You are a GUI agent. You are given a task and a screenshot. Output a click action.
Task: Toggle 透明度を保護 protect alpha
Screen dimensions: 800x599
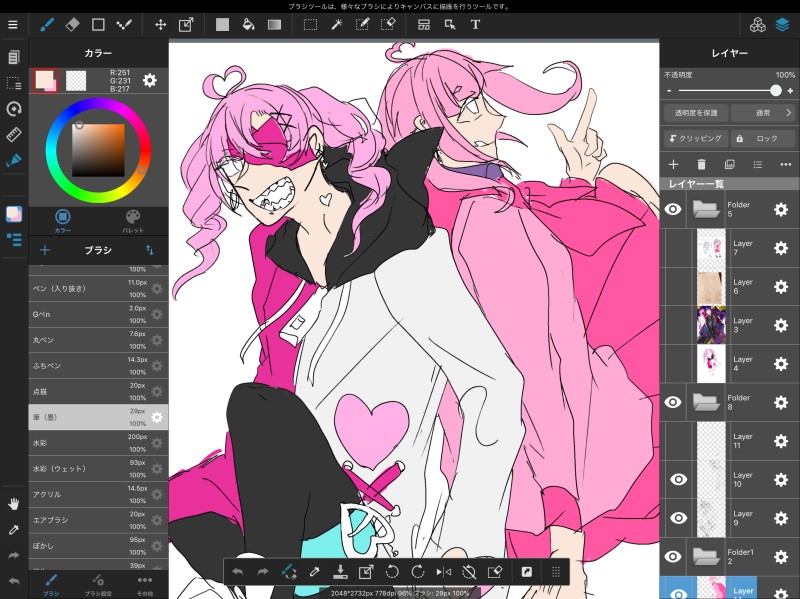696,113
